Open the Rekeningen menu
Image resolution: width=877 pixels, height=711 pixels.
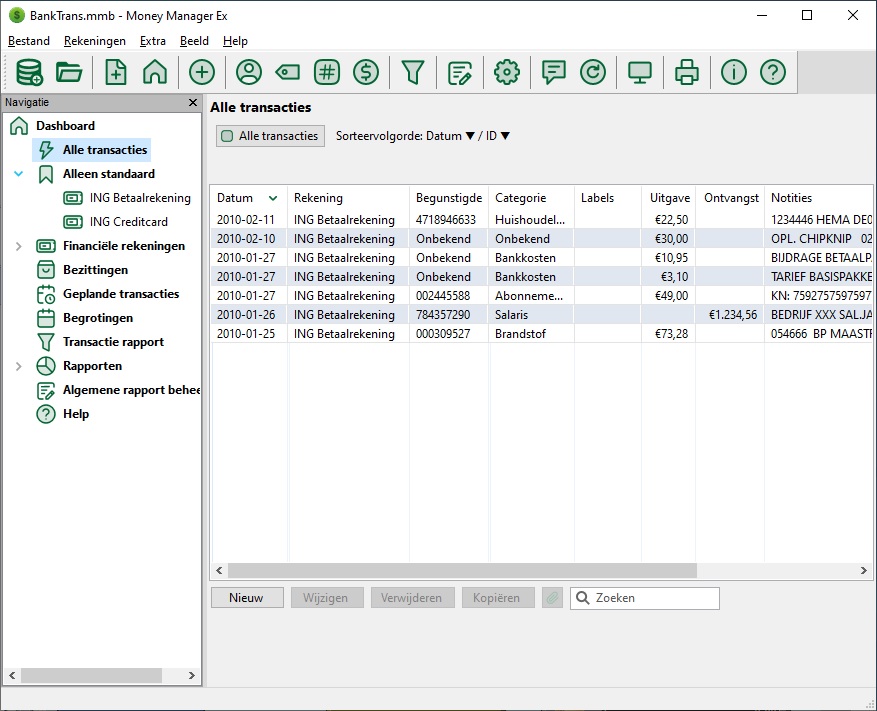pyautogui.click(x=94, y=41)
